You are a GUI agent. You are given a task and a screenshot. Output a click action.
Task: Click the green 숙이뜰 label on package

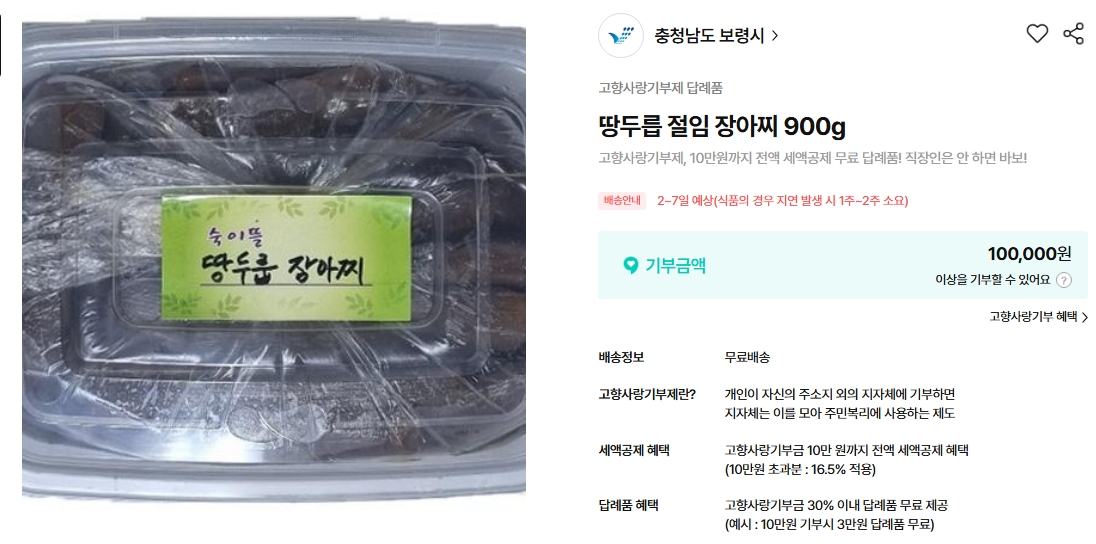pos(287,258)
